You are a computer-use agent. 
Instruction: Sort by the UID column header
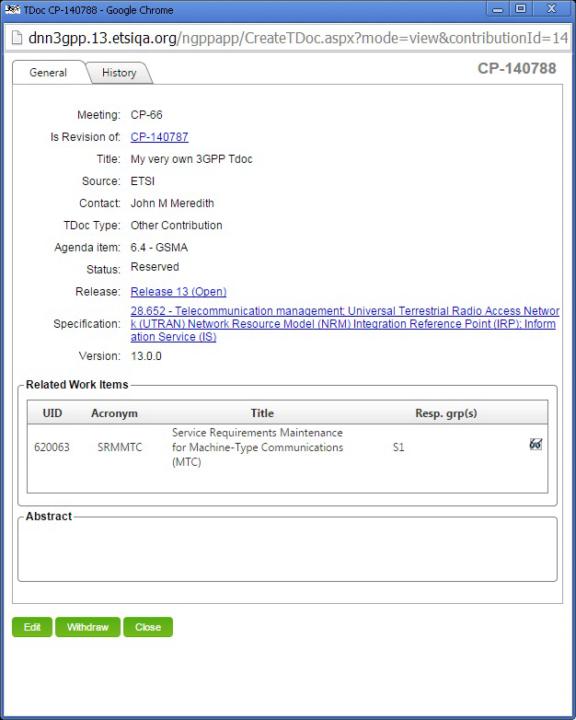point(52,413)
